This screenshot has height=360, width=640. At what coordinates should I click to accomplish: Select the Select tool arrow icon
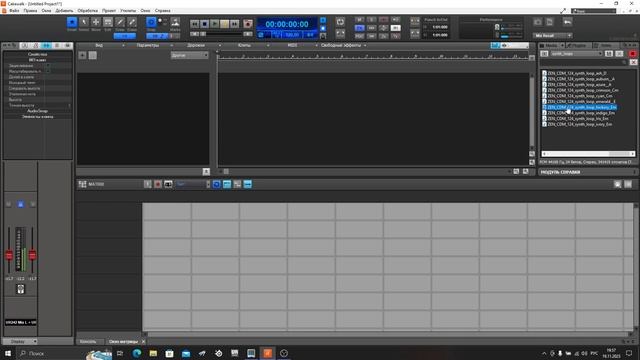84,22
